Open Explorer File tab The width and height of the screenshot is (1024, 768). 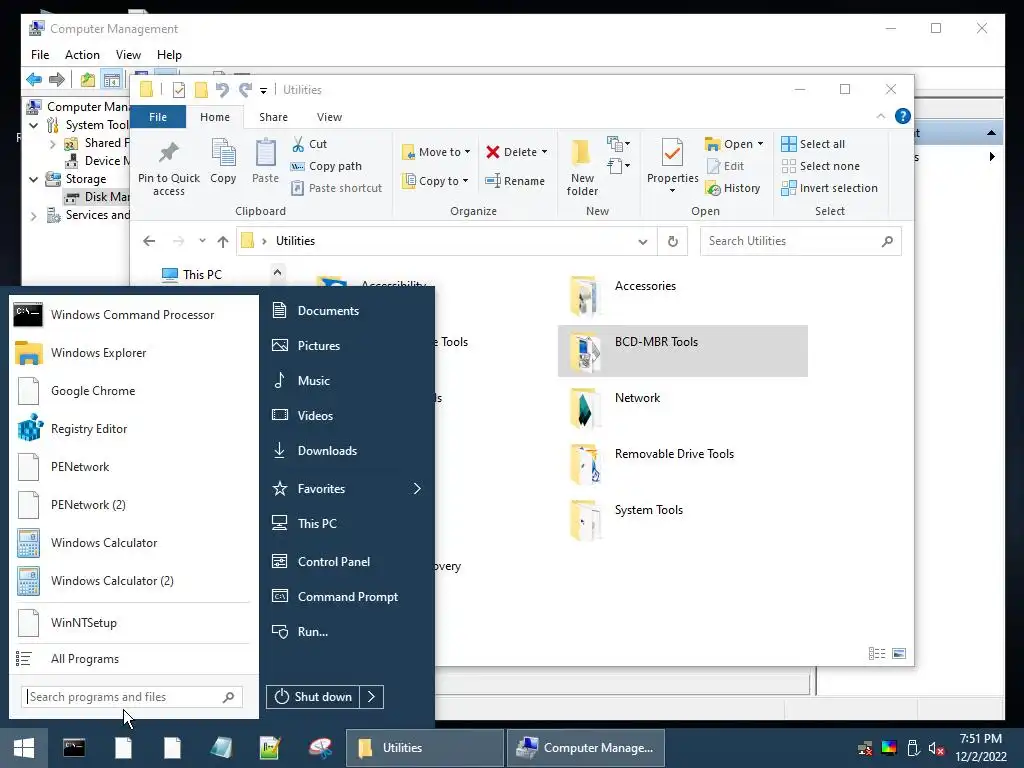click(x=158, y=117)
